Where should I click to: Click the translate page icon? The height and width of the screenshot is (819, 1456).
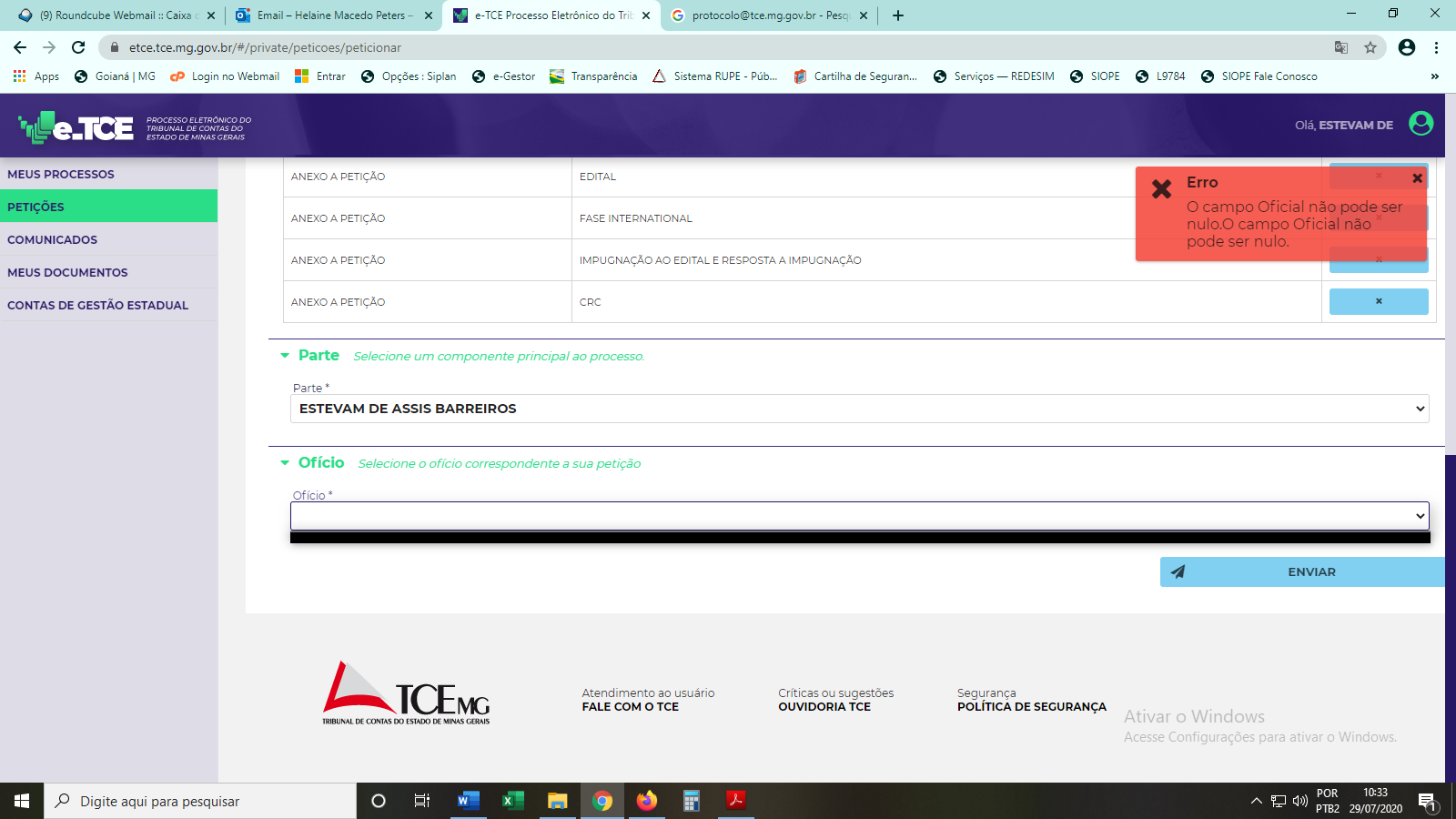[1341, 47]
